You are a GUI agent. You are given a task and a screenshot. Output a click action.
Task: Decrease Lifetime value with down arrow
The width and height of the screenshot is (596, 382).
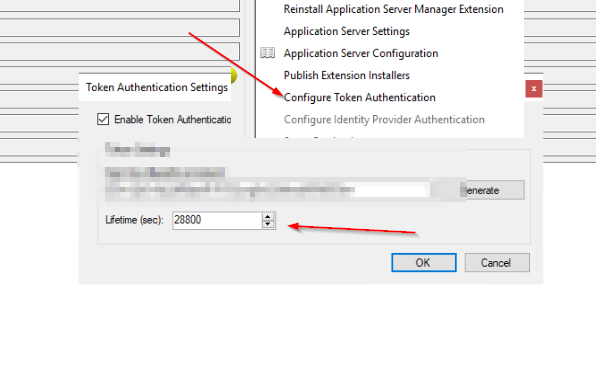pyautogui.click(x=268, y=224)
